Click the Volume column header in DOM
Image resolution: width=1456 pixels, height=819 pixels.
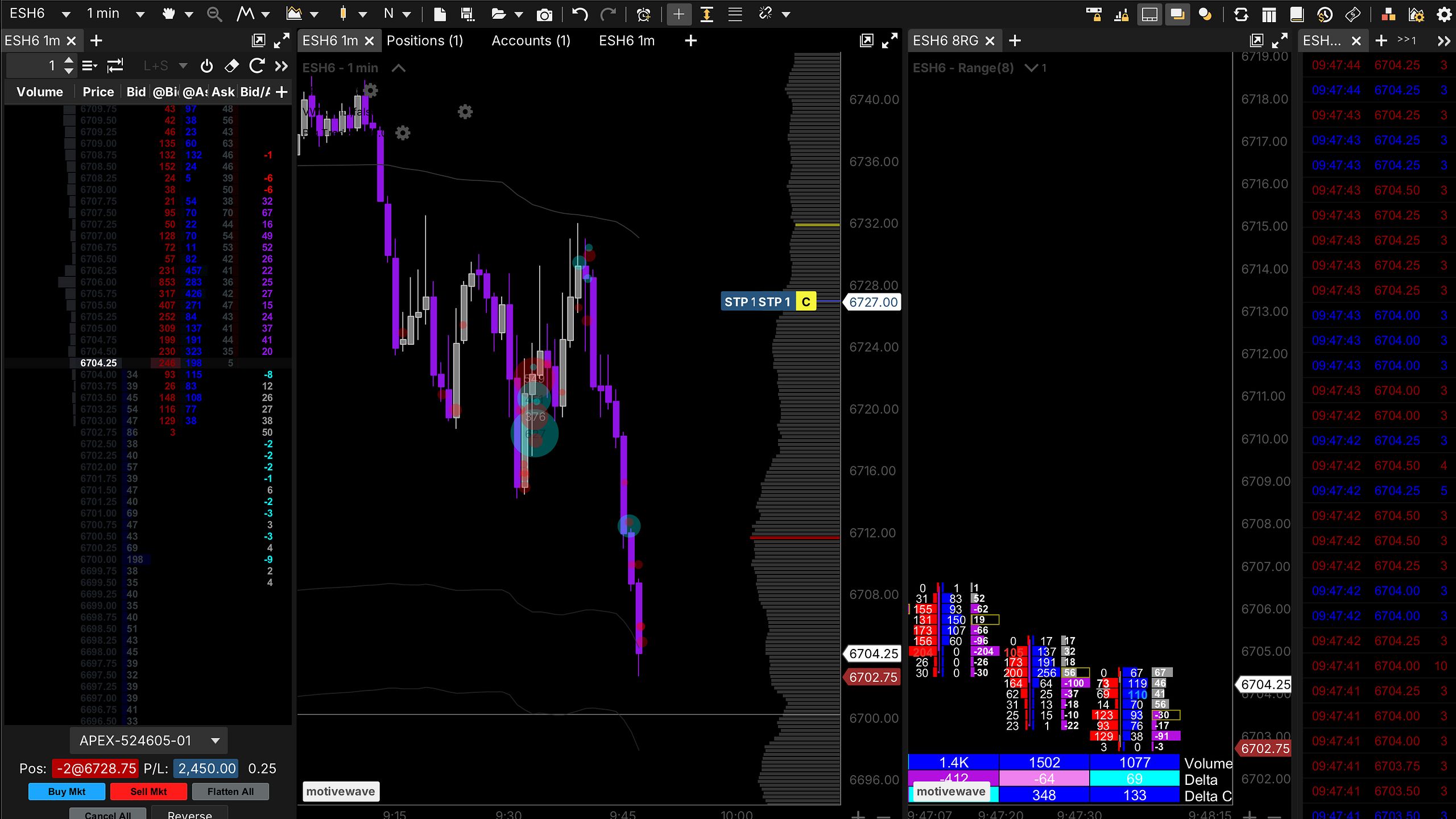pyautogui.click(x=40, y=92)
